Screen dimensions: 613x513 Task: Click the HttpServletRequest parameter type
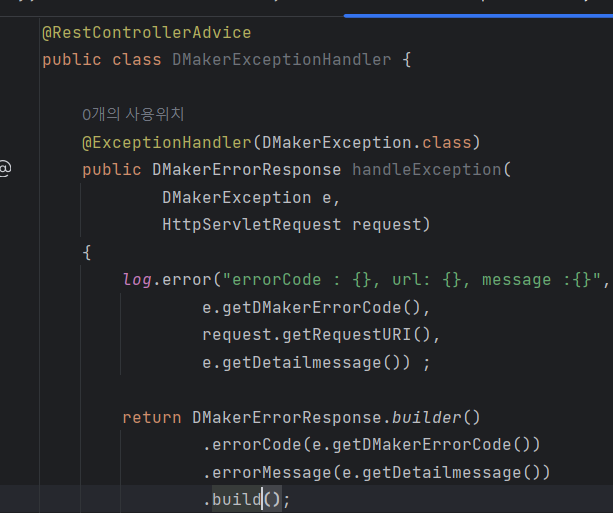point(252,225)
